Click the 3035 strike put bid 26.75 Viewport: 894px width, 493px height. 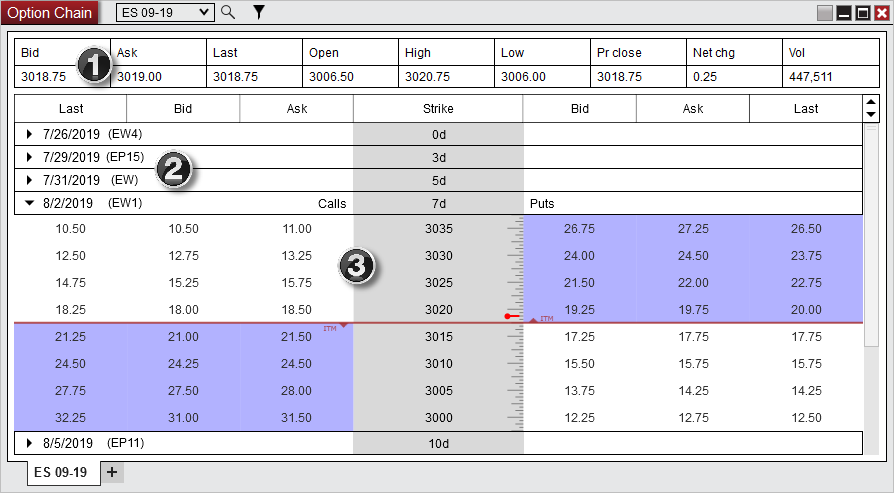[580, 228]
